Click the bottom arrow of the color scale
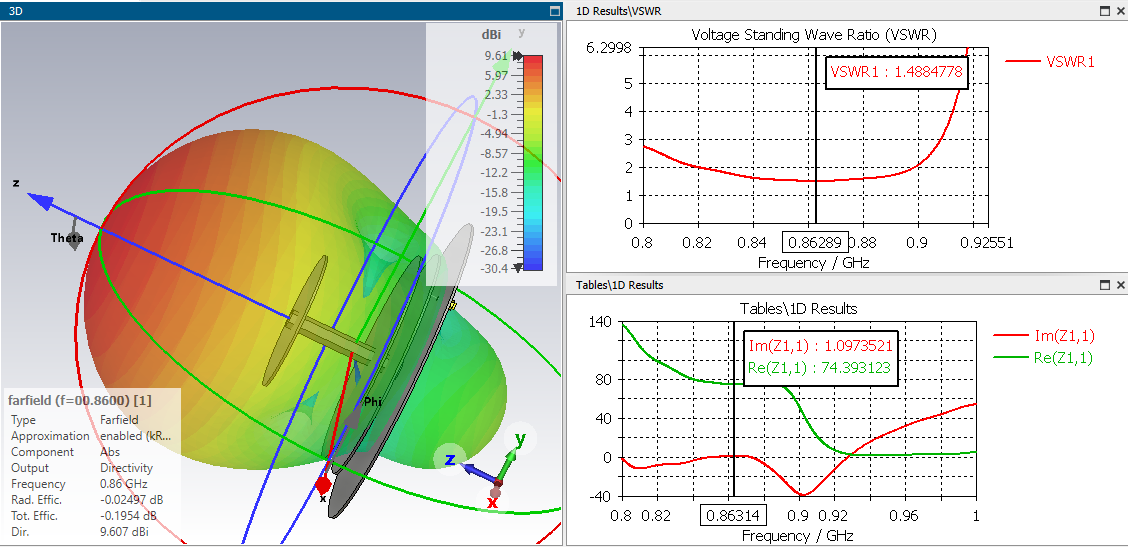 point(517,268)
